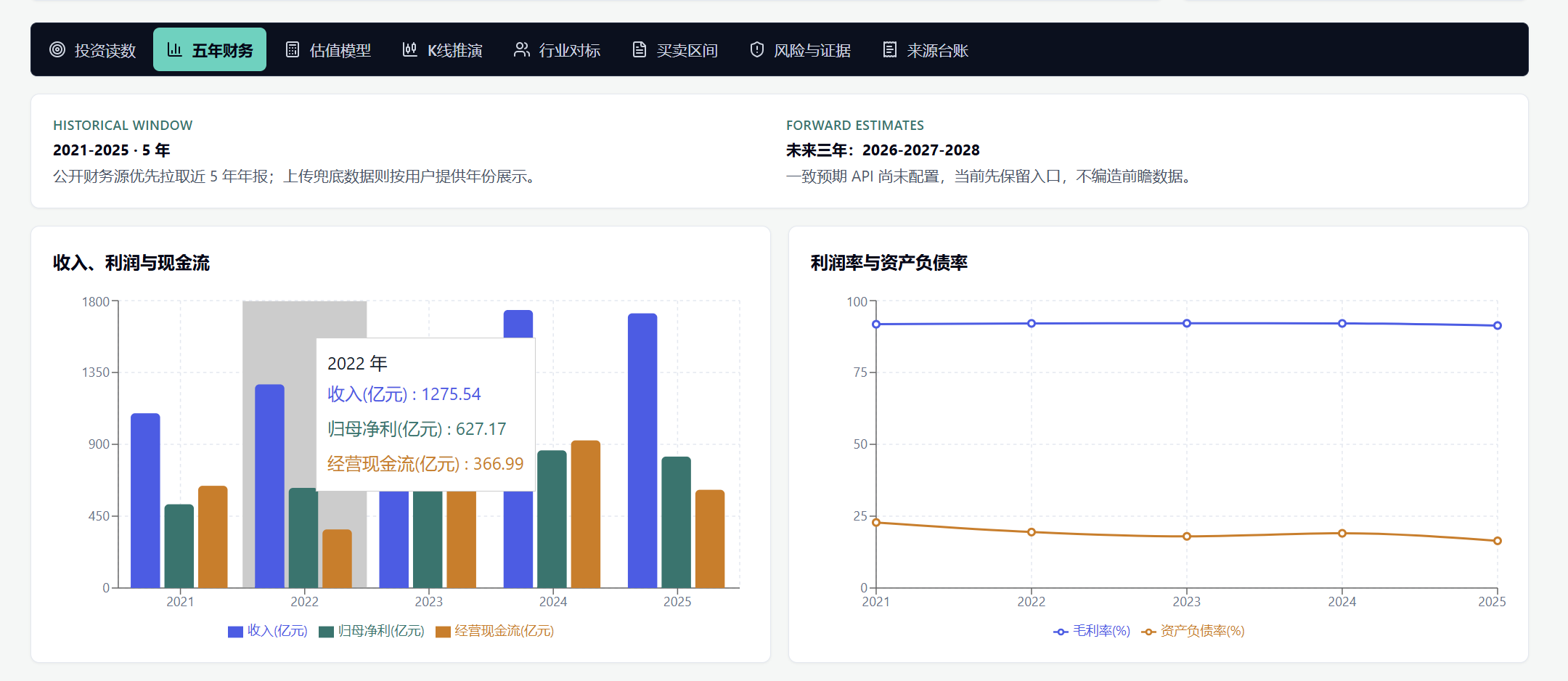Switch to the 估值模型 tab
Screen dimensions: 1568x681
click(328, 49)
